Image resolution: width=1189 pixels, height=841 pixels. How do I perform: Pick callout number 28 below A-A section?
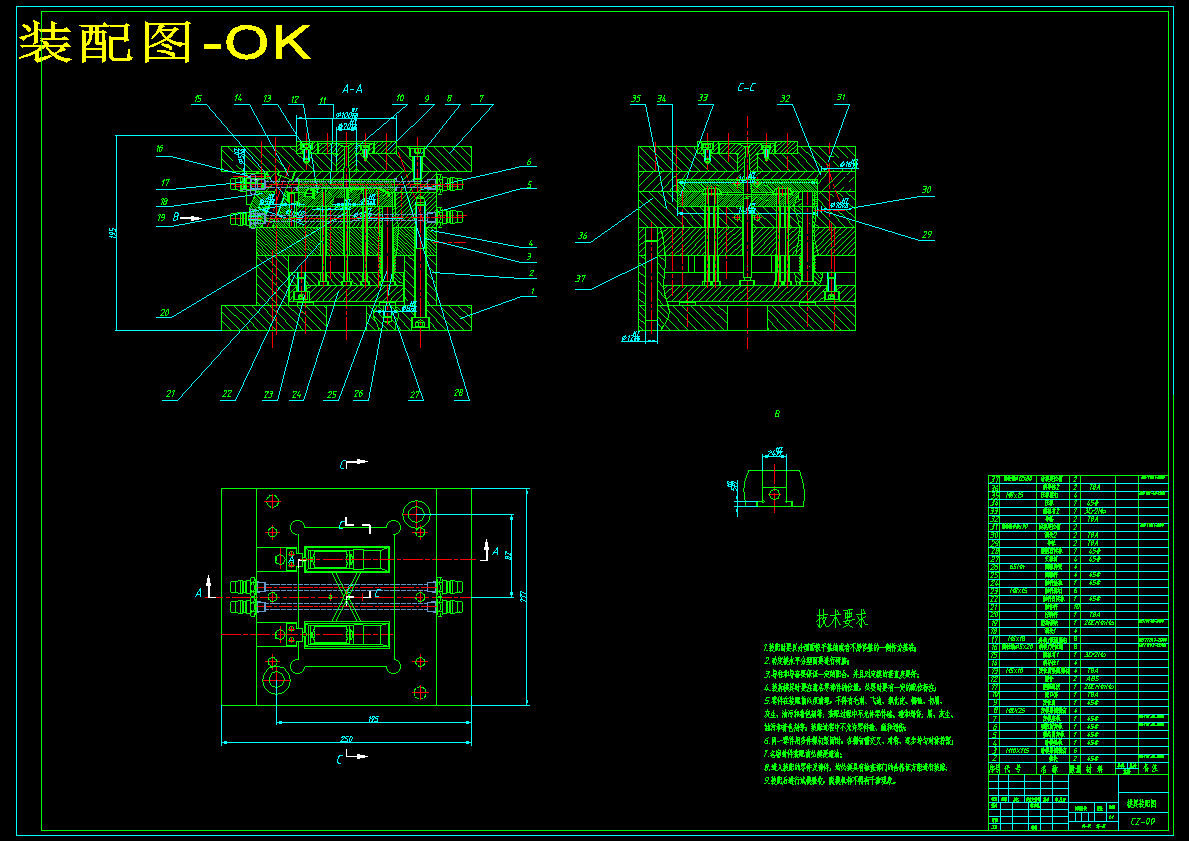458,393
